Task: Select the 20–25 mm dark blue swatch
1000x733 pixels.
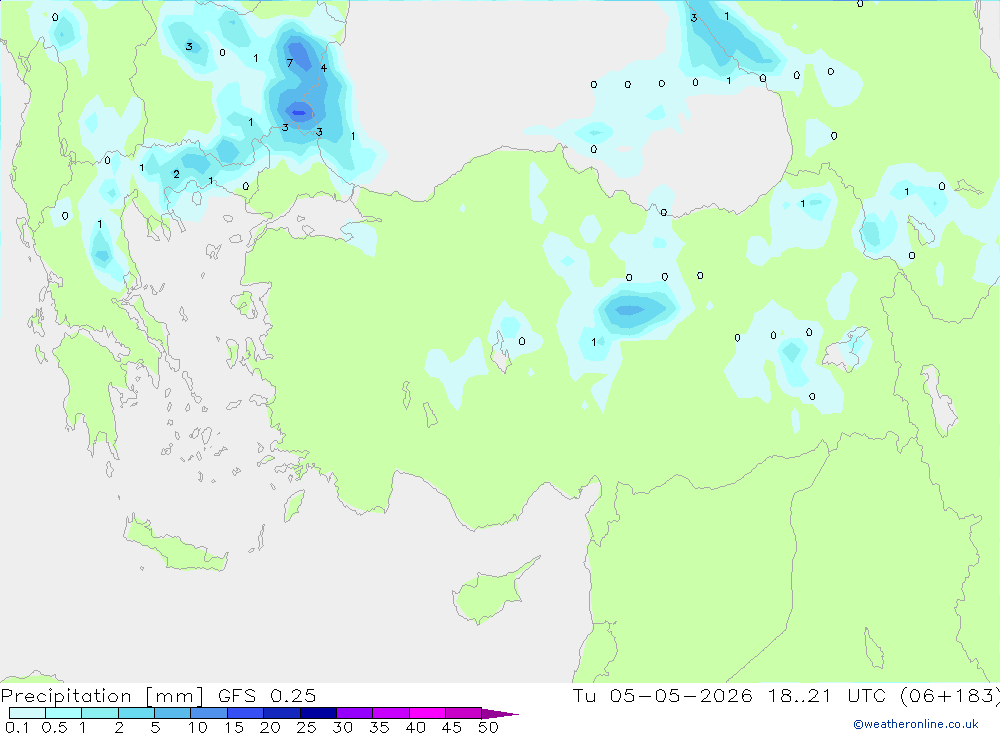Action: [281, 713]
